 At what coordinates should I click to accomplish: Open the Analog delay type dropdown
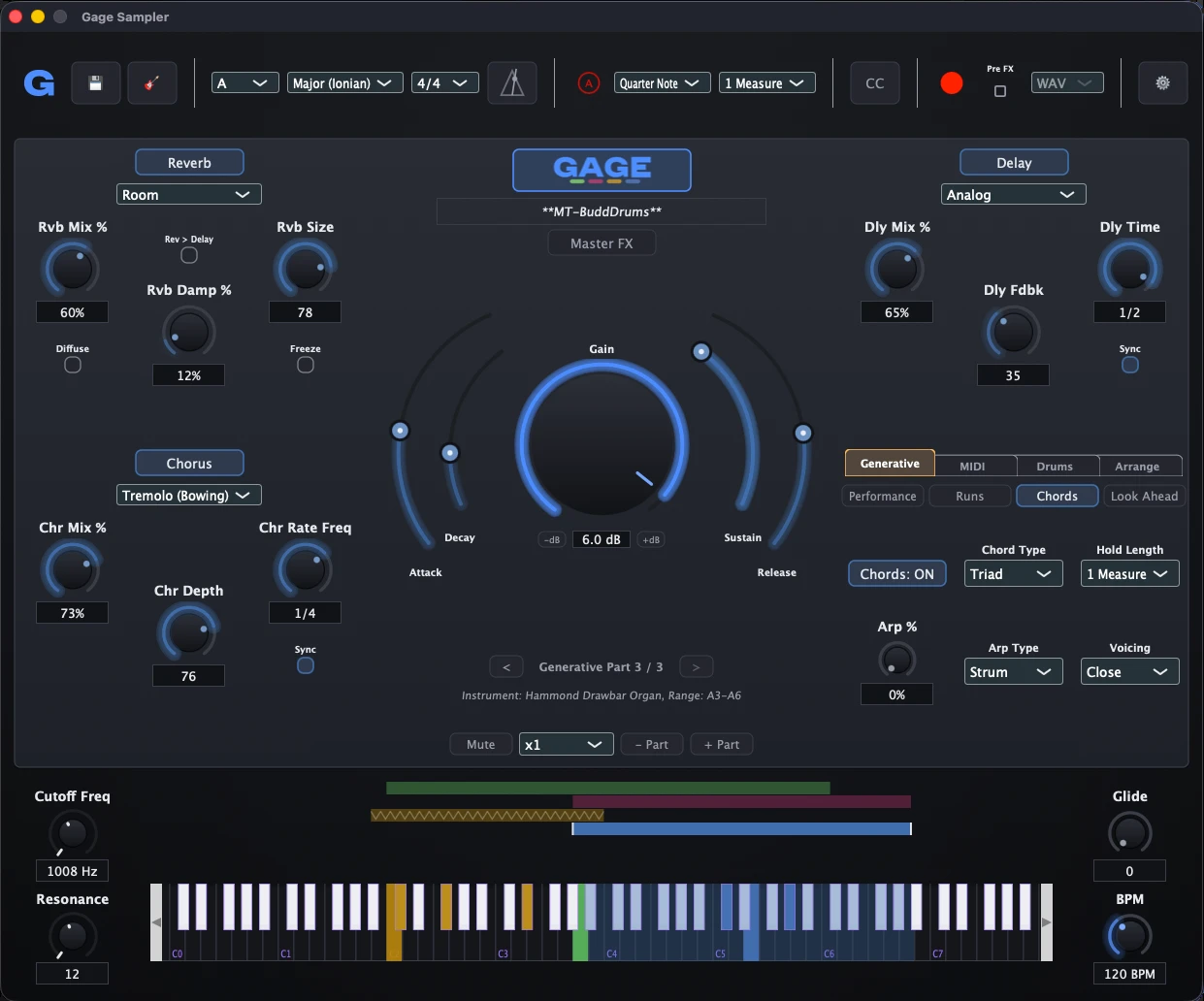1014,195
